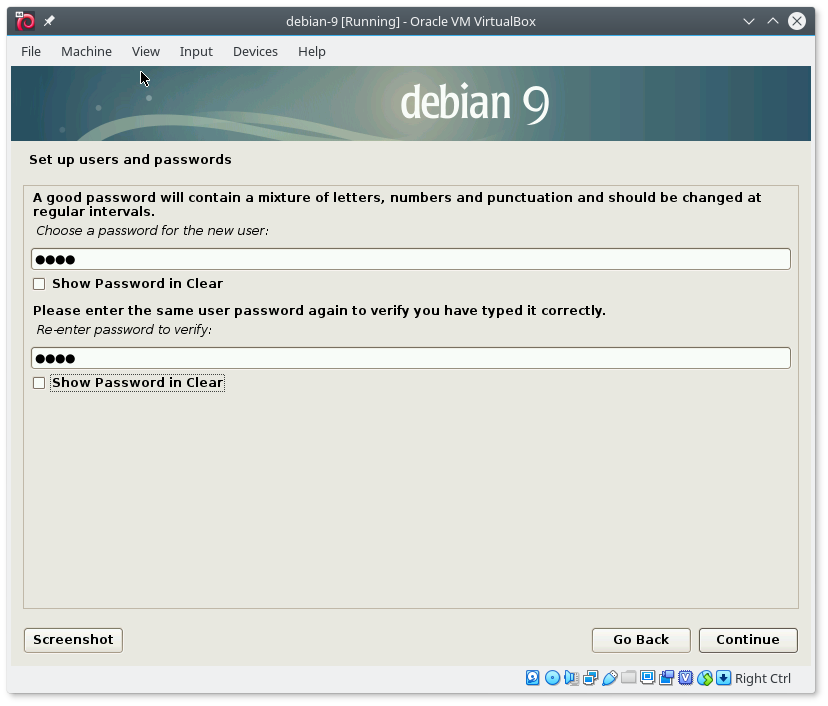This screenshot has height=706, width=828.
Task: Open the network adapters status icon
Action: 590,678
